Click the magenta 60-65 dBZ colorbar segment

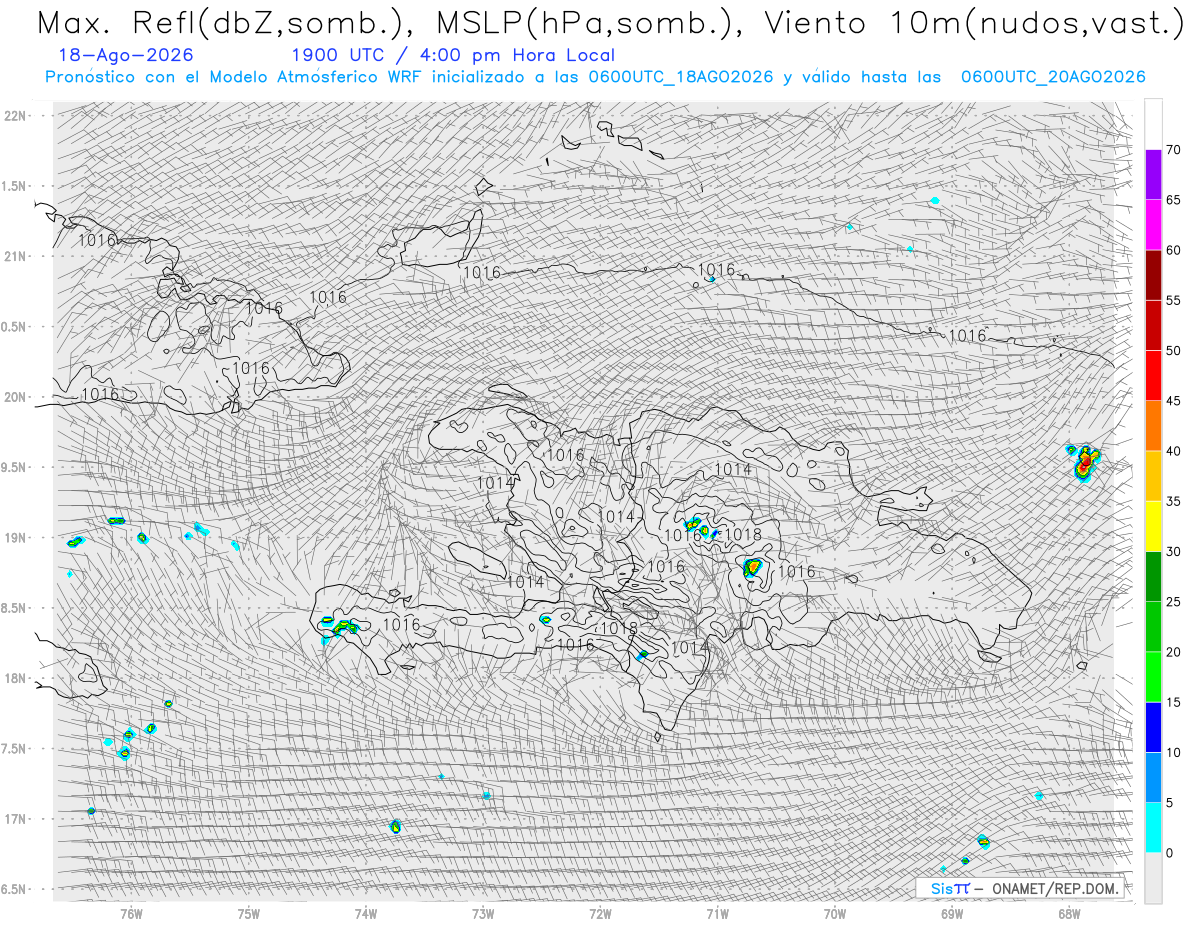(x=1153, y=225)
